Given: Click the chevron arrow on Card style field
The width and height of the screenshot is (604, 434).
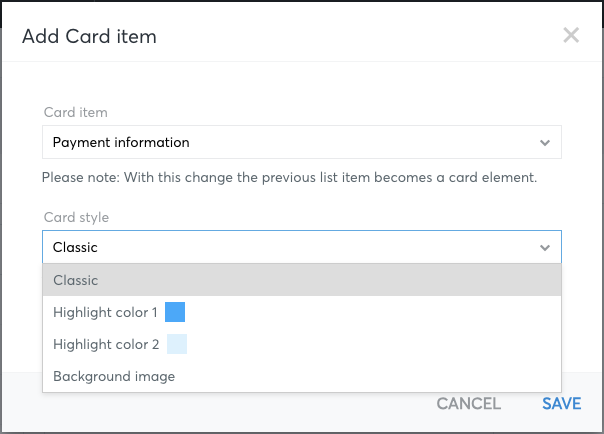Looking at the screenshot, I should coord(545,248).
